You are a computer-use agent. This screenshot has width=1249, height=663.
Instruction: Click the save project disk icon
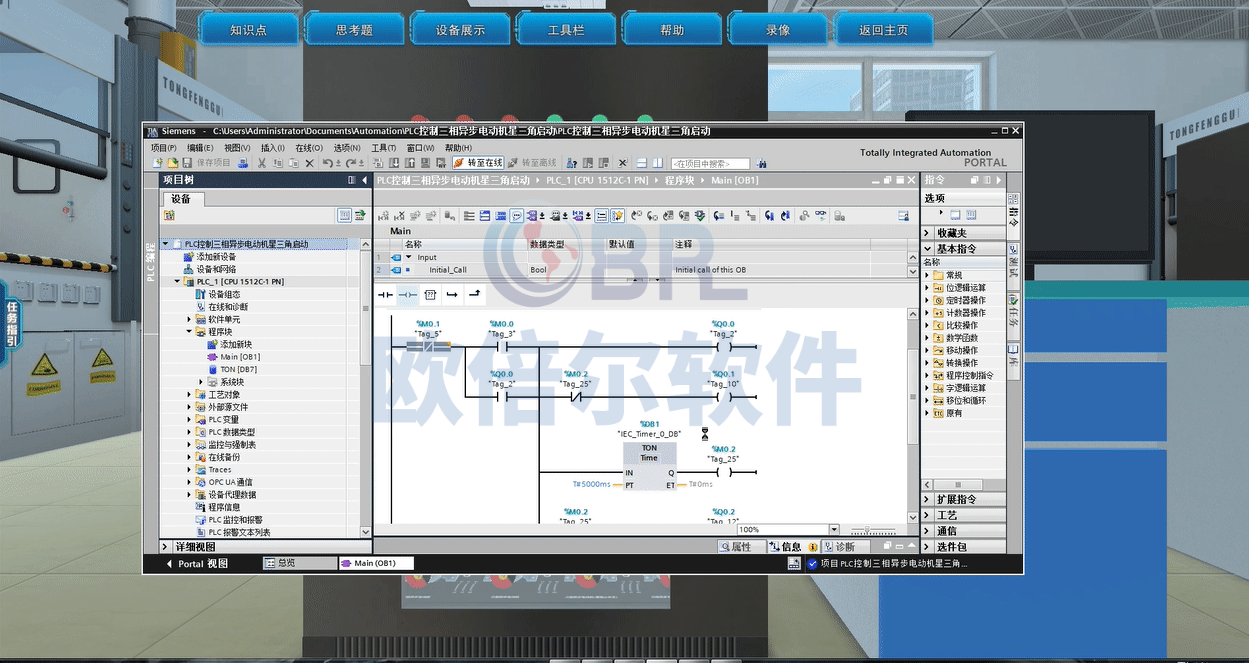click(188, 163)
